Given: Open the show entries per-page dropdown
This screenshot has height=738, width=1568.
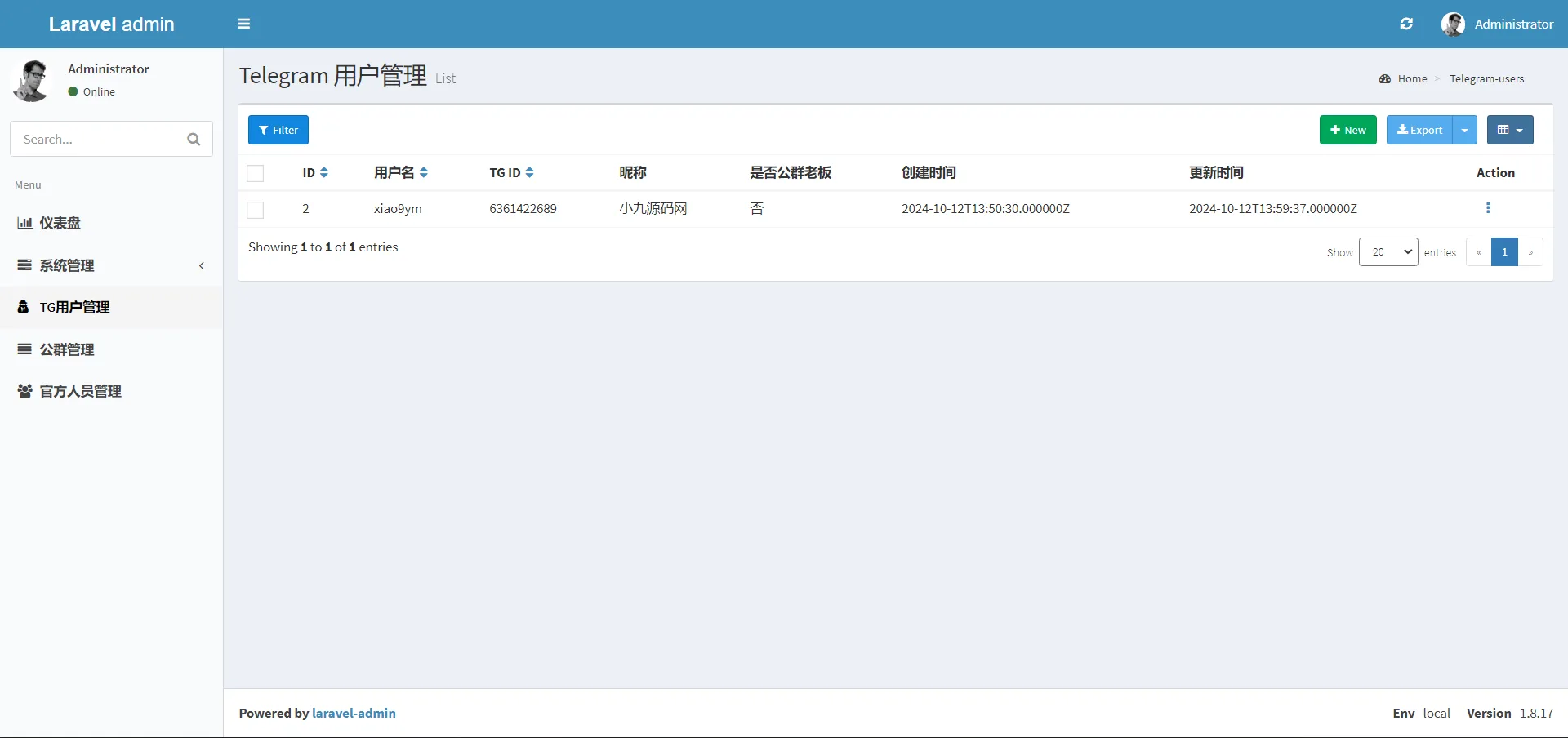Looking at the screenshot, I should coord(1388,252).
